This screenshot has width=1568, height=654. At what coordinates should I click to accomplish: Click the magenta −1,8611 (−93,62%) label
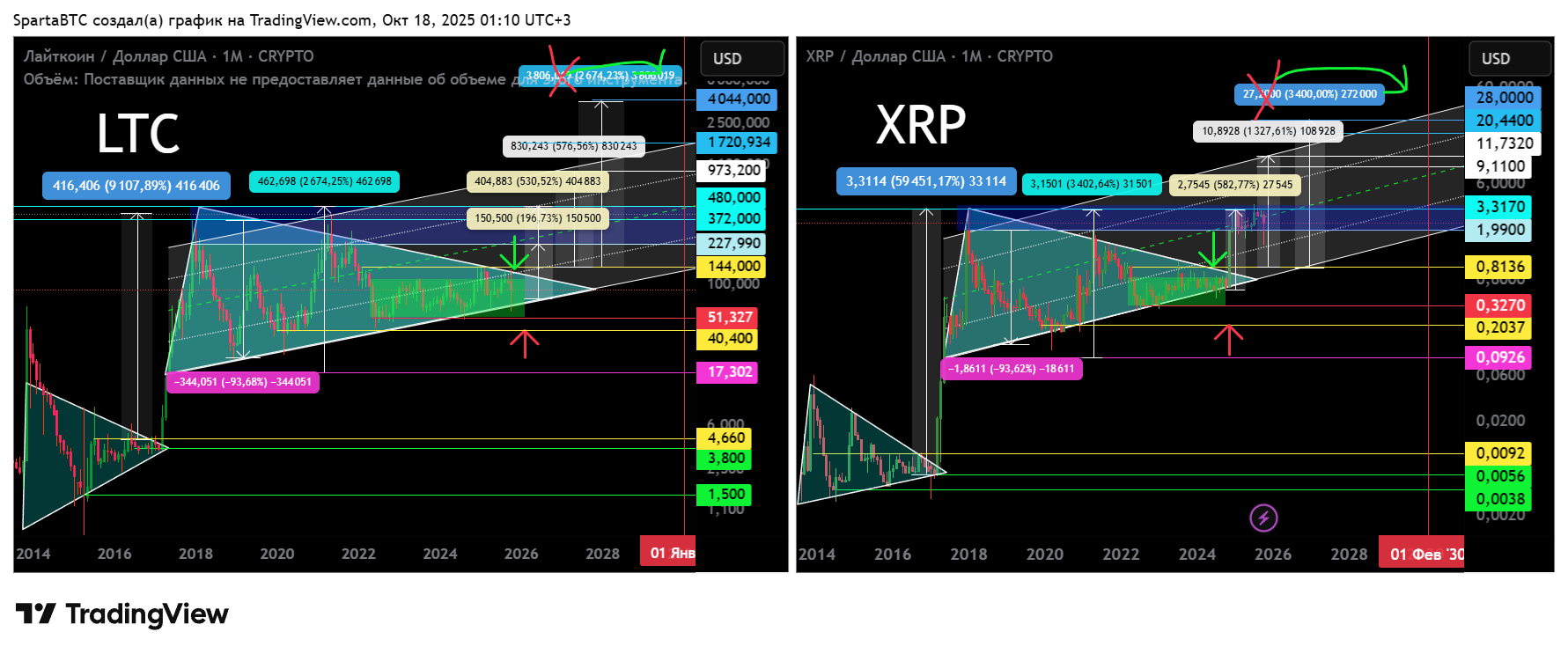pyautogui.click(x=1012, y=369)
